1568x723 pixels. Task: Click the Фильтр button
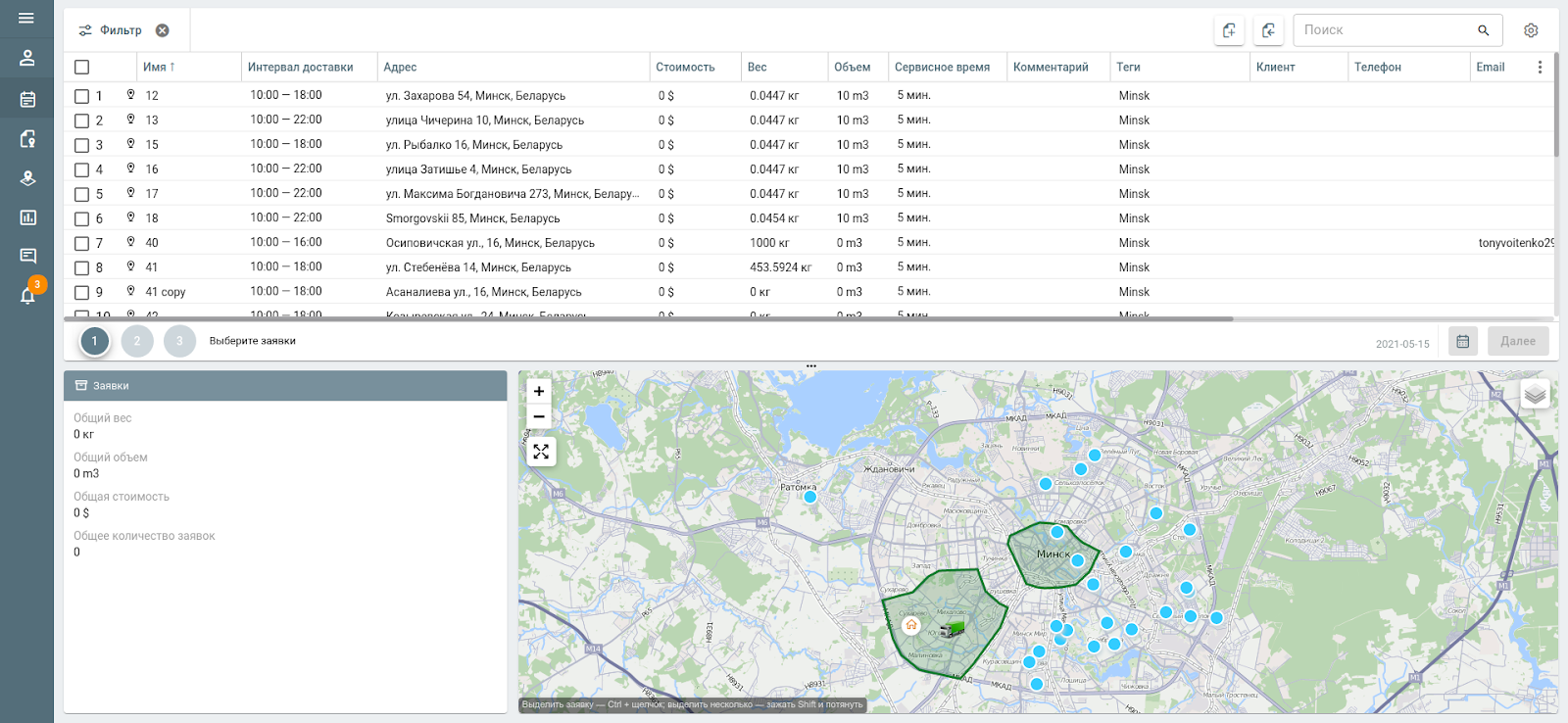click(111, 30)
